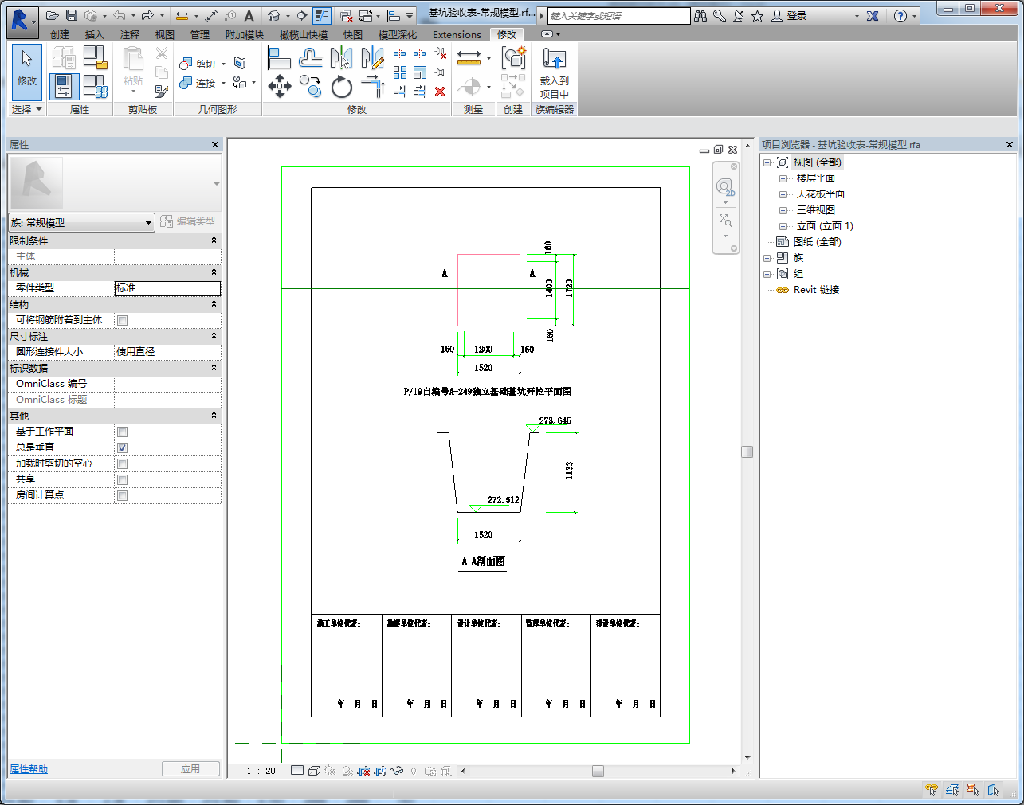Toggle the Properties palette button
1024x805 pixels.
tap(63, 86)
